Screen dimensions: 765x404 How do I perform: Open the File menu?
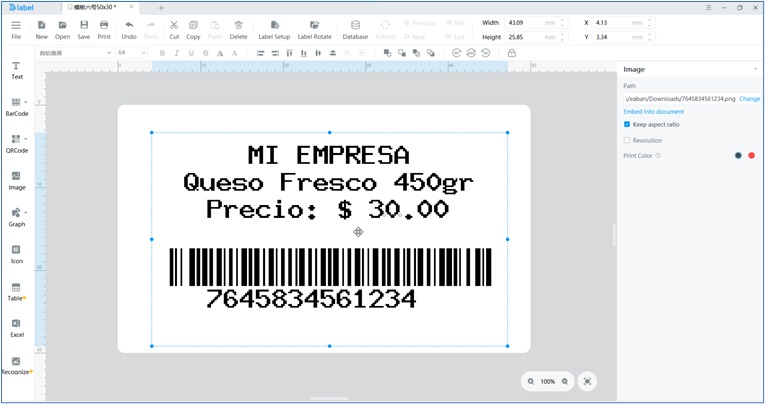tap(16, 30)
